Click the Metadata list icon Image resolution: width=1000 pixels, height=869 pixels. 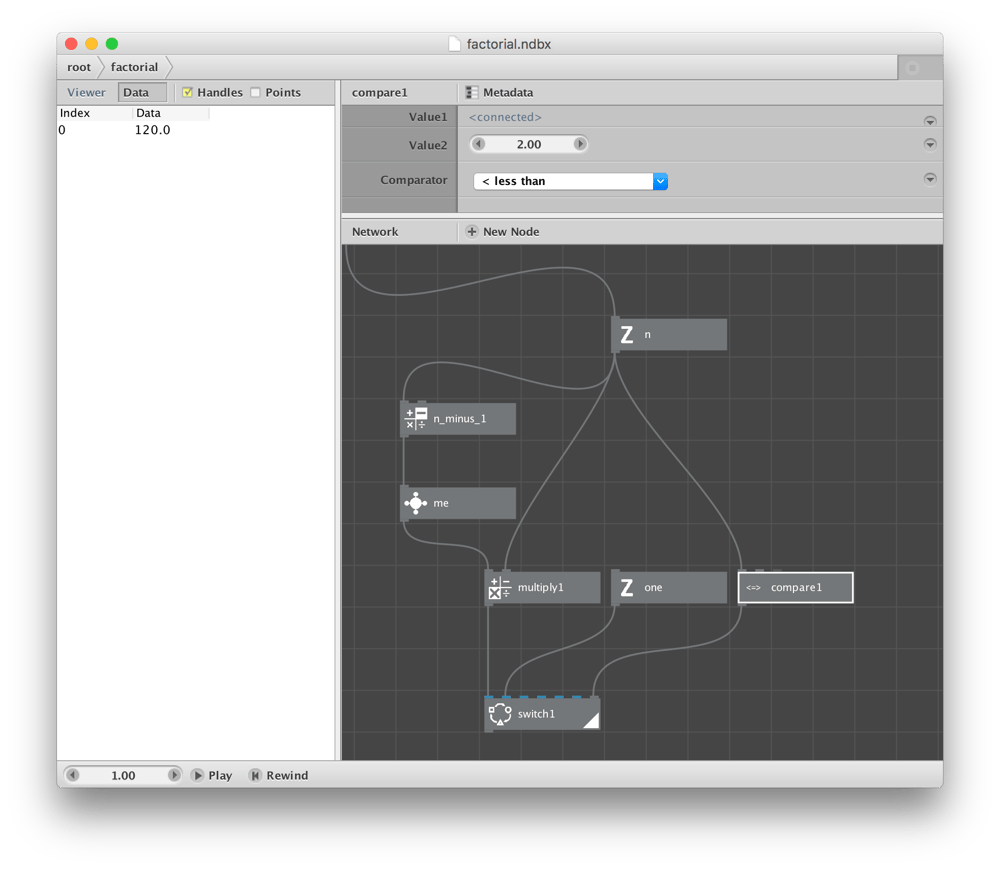point(472,92)
